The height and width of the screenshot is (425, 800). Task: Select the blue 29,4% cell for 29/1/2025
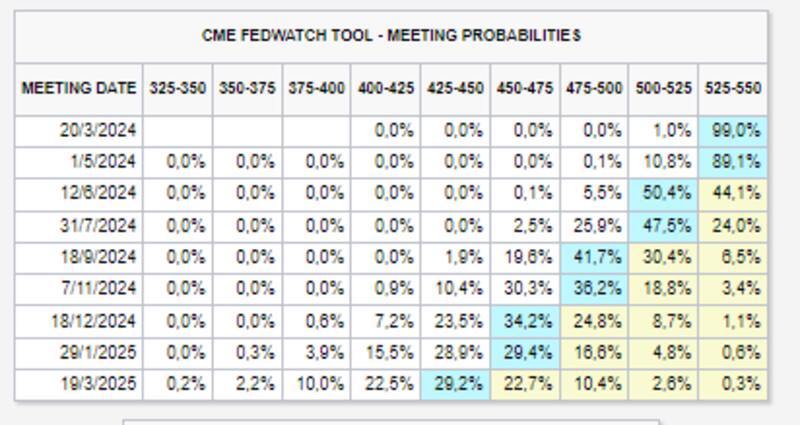(x=526, y=352)
